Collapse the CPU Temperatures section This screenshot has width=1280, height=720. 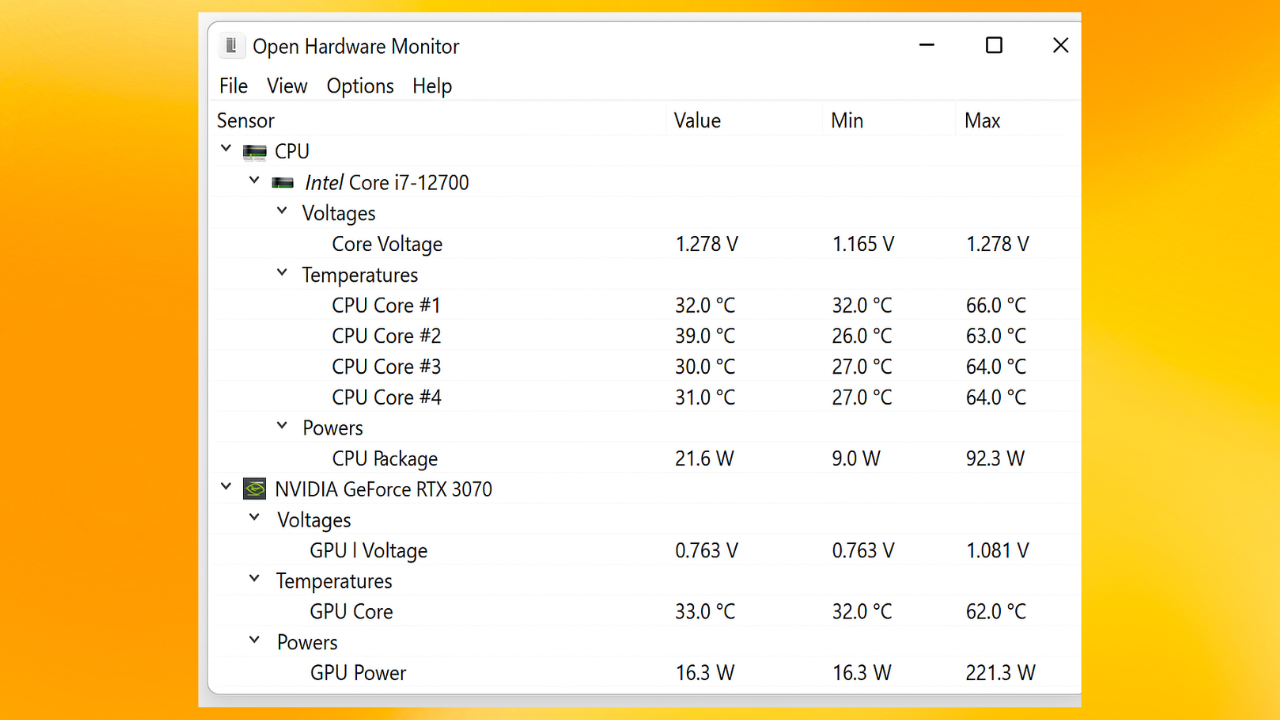(282, 273)
